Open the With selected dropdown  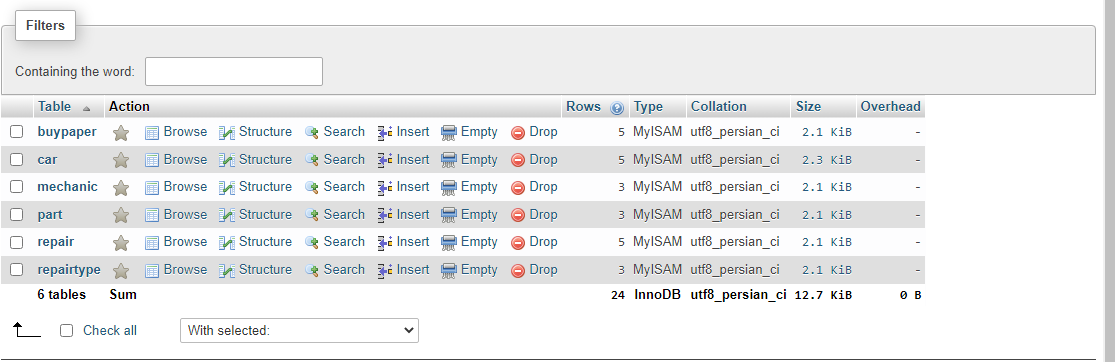click(299, 331)
